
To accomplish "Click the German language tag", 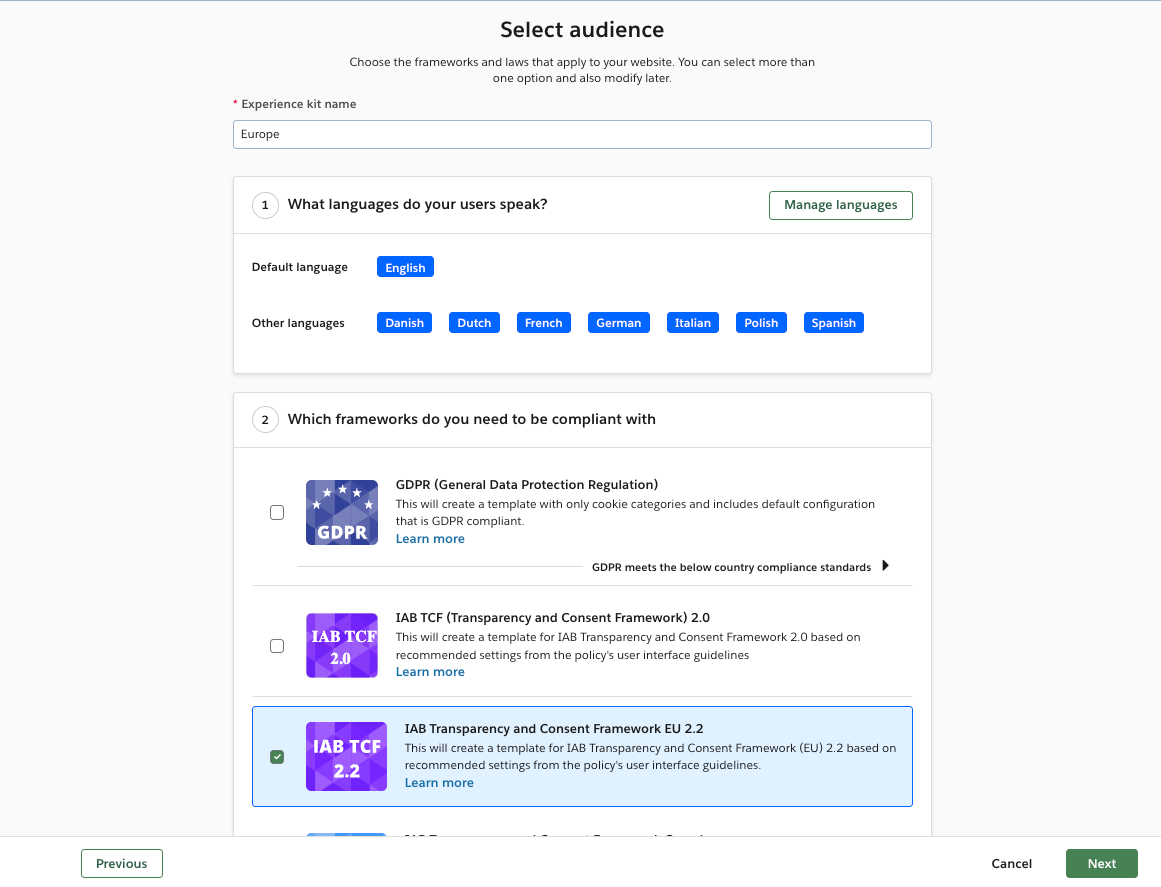I will 618,323.
